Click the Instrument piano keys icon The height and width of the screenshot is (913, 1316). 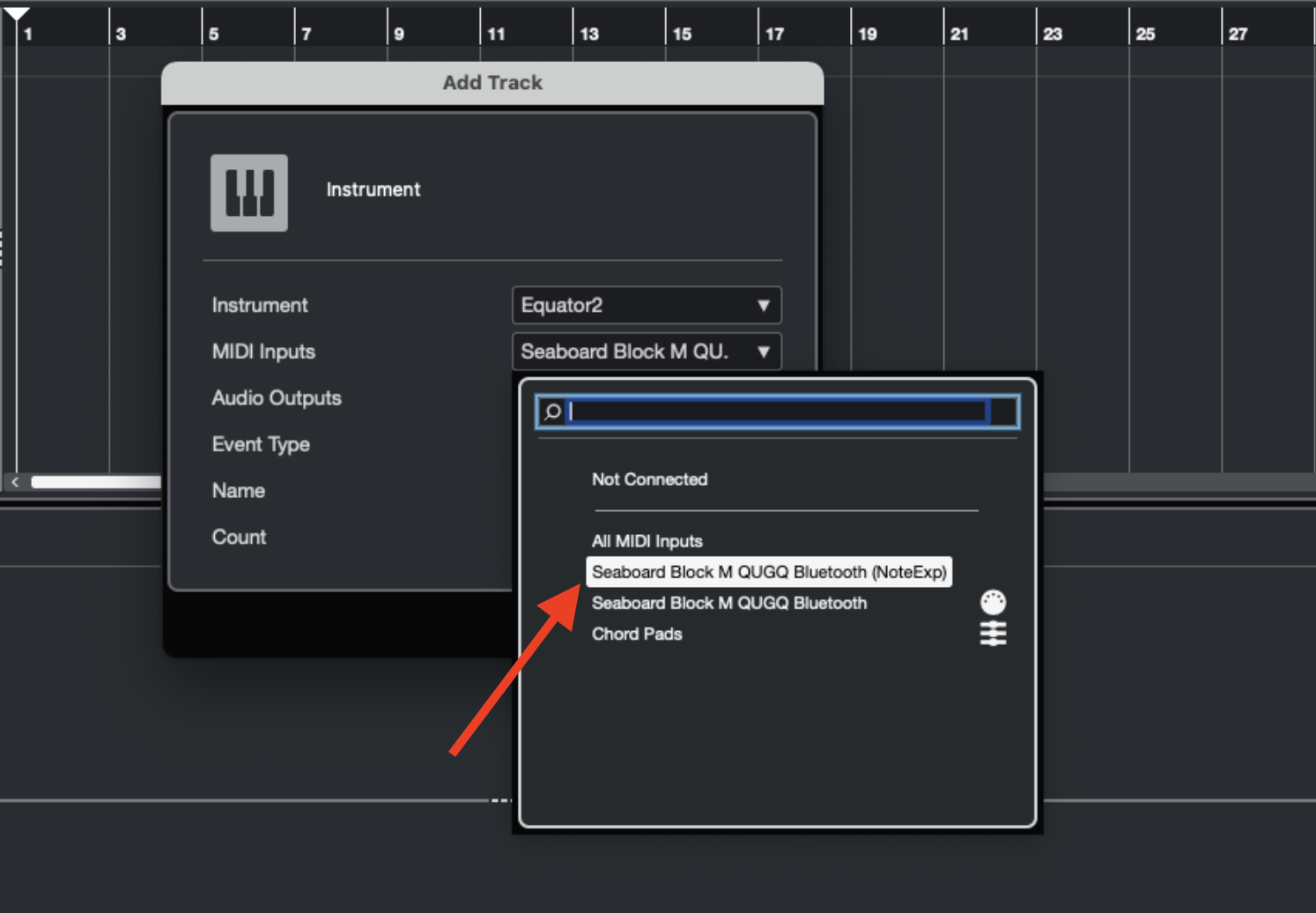tap(248, 193)
